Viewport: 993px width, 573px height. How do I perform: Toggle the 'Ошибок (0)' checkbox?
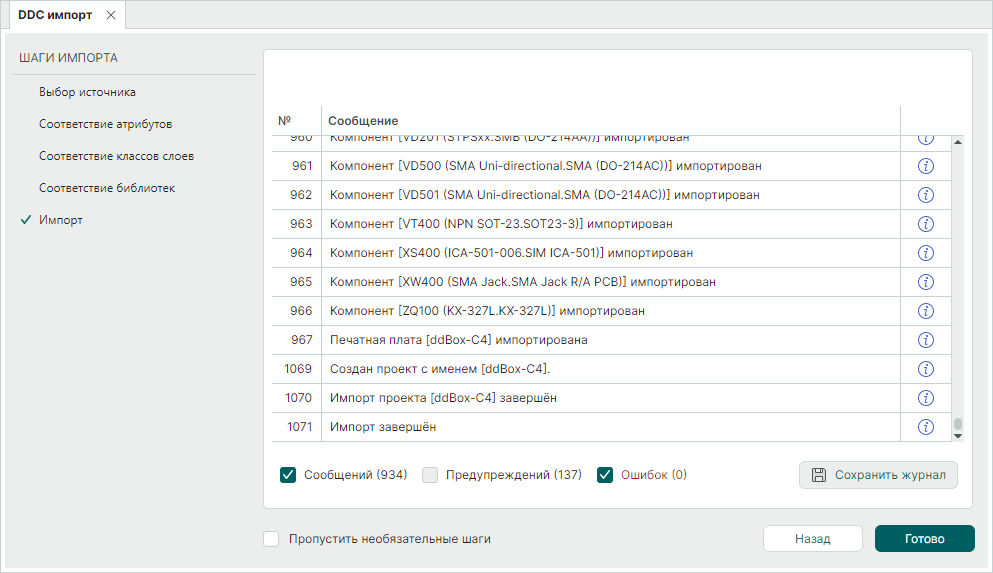pos(605,475)
